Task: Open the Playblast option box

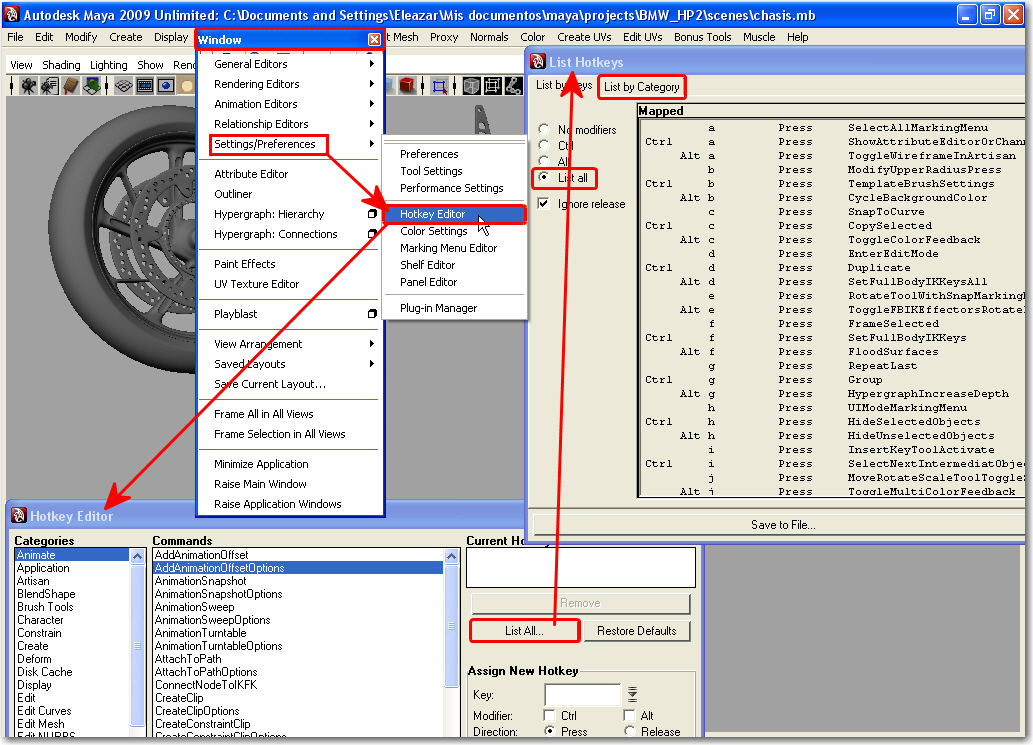Action: [x=372, y=314]
